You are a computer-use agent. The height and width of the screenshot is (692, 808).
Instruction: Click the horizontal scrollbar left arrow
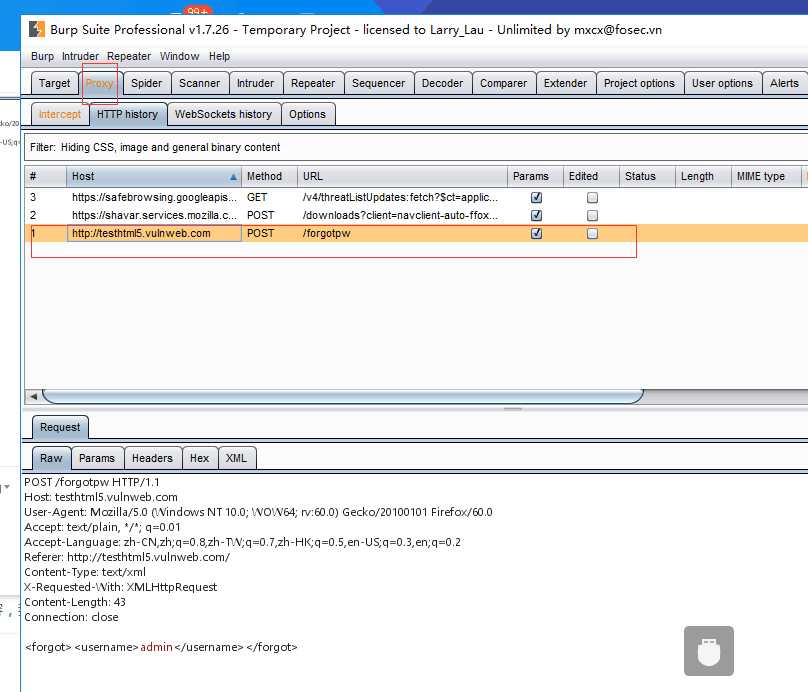(x=33, y=396)
